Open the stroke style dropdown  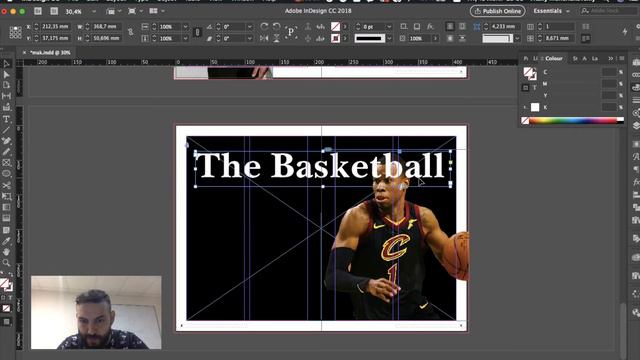pyautogui.click(x=389, y=38)
